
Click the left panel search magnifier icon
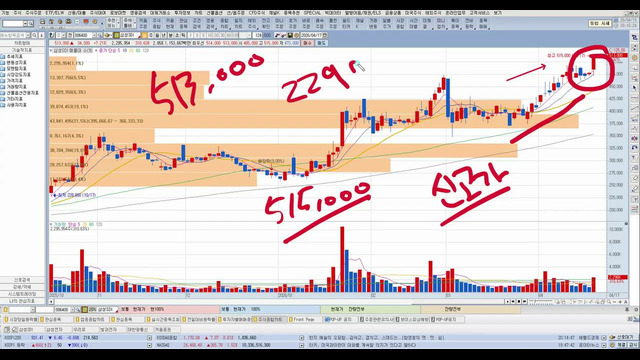click(34, 36)
